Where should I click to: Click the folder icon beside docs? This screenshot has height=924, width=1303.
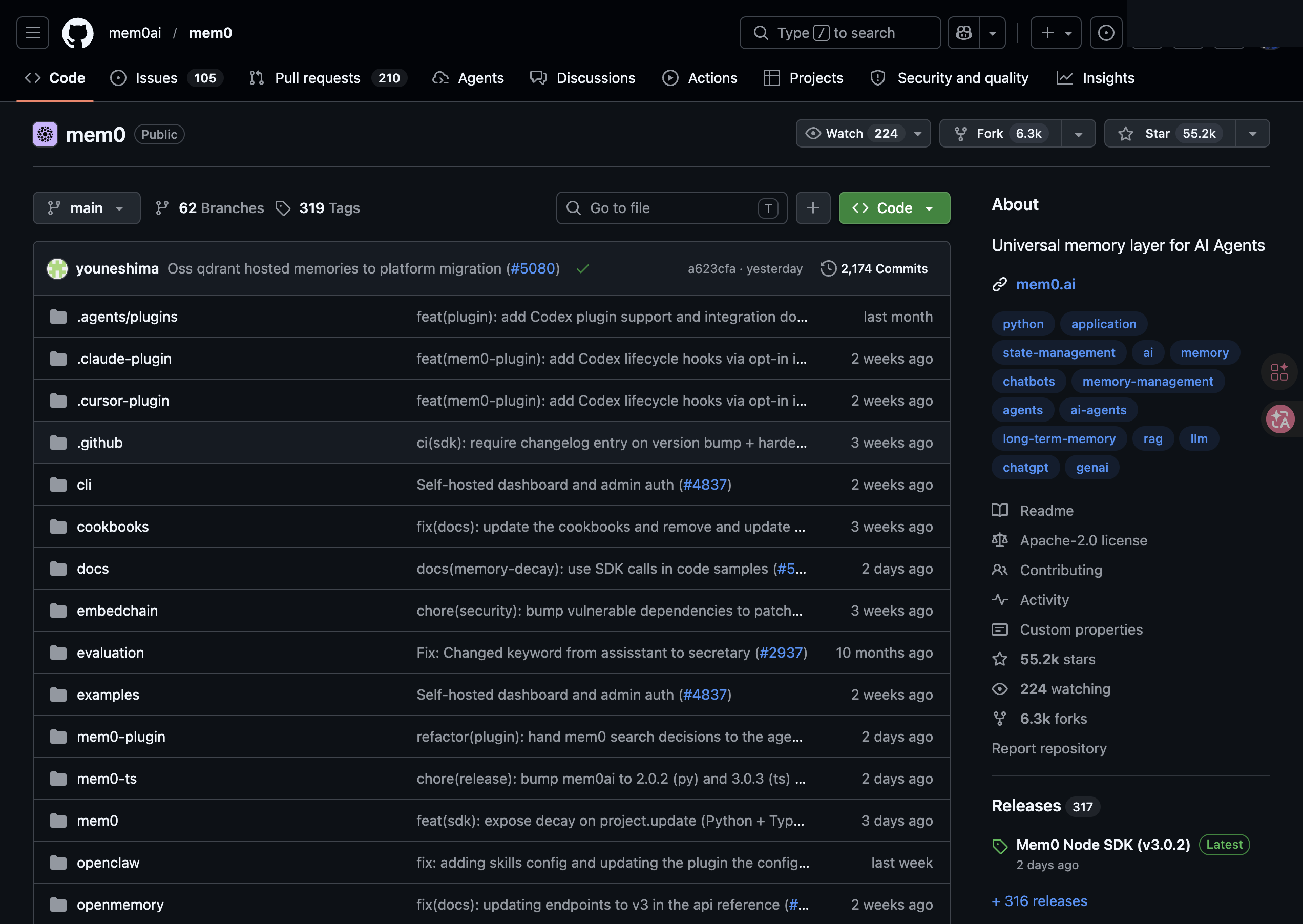pos(58,569)
